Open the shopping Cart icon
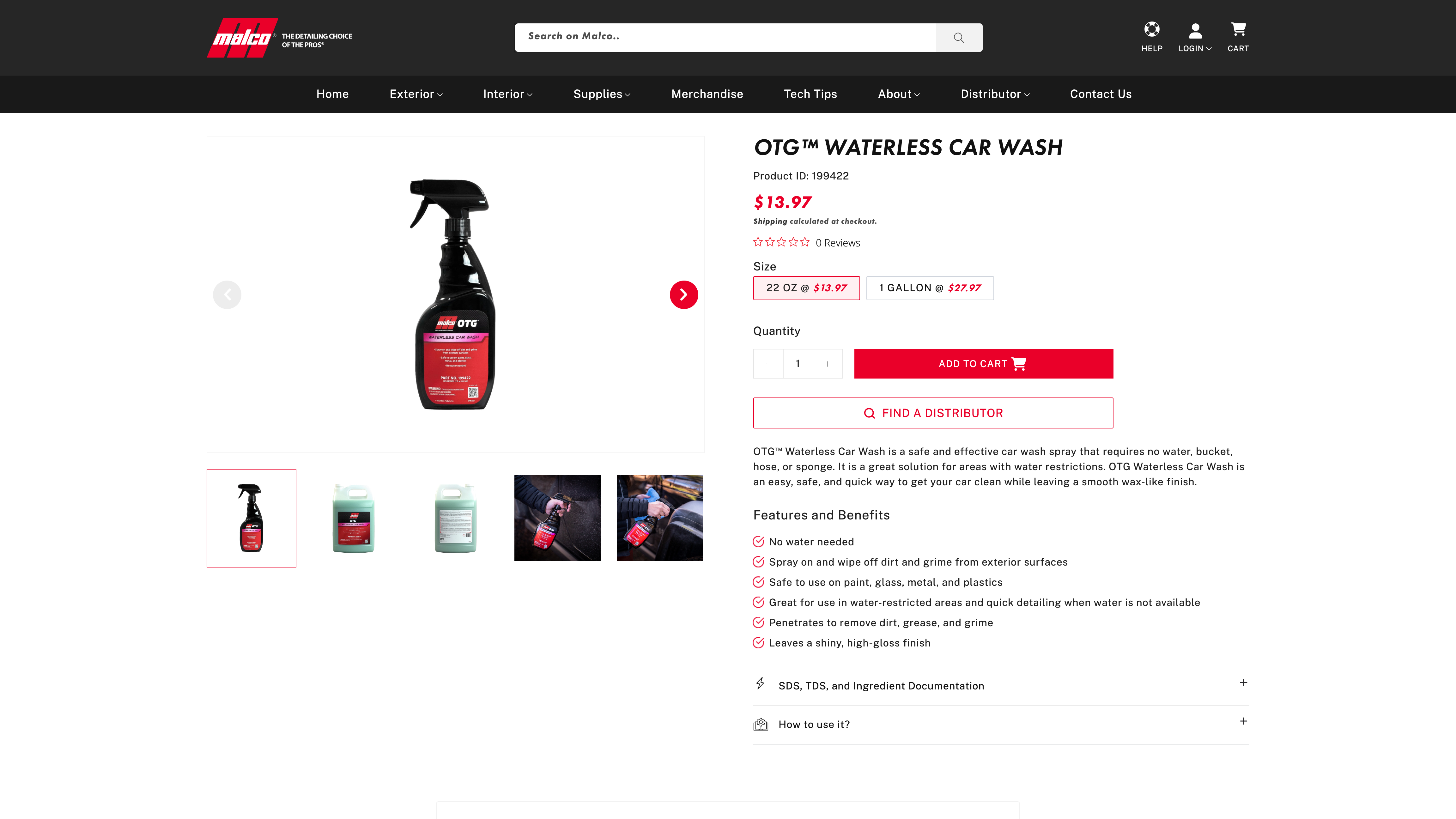This screenshot has width=1456, height=819. pos(1238,29)
